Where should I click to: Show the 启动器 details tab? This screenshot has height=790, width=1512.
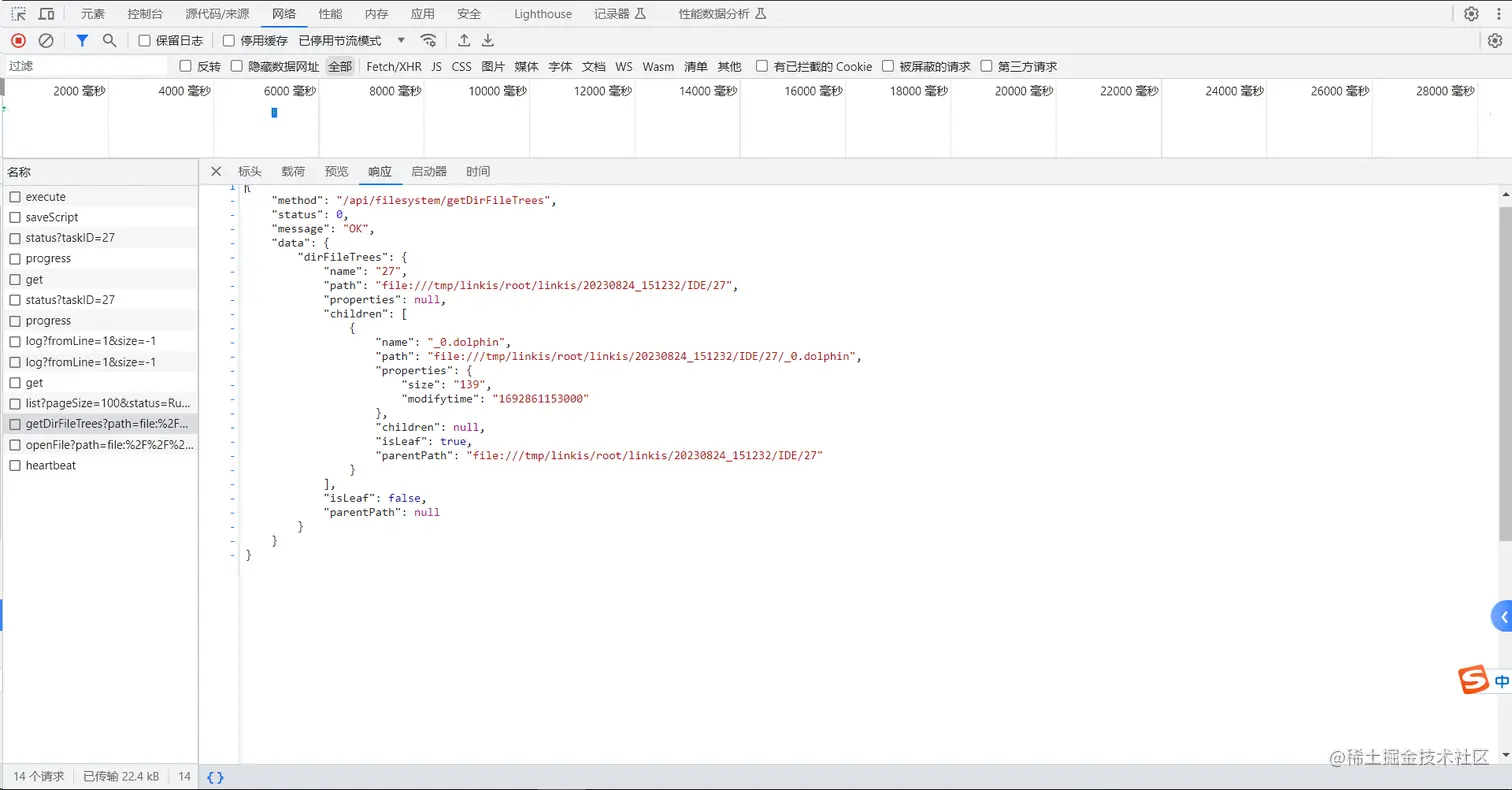point(429,171)
